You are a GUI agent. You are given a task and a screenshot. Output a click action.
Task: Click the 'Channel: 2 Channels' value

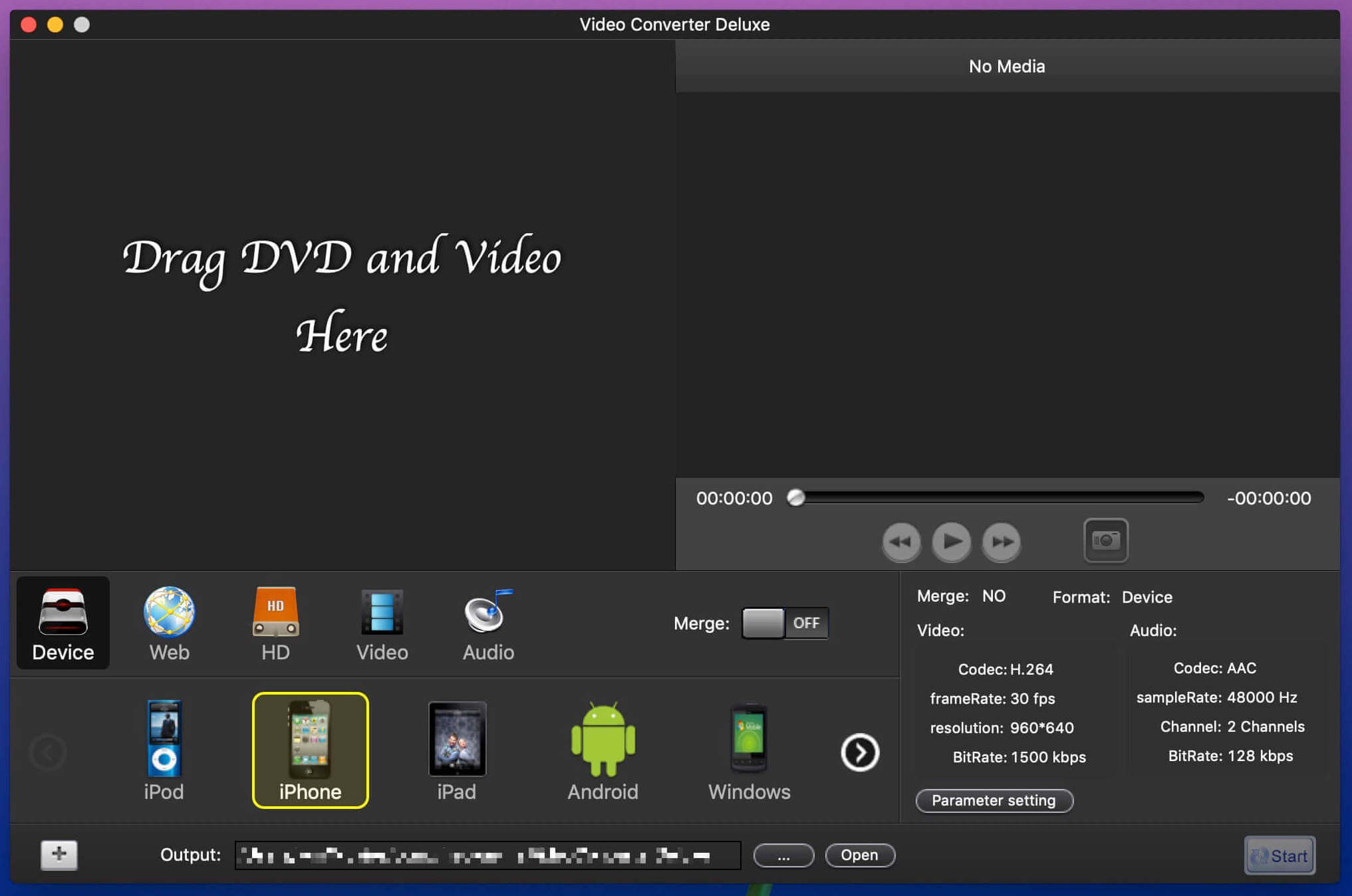coord(1232,727)
